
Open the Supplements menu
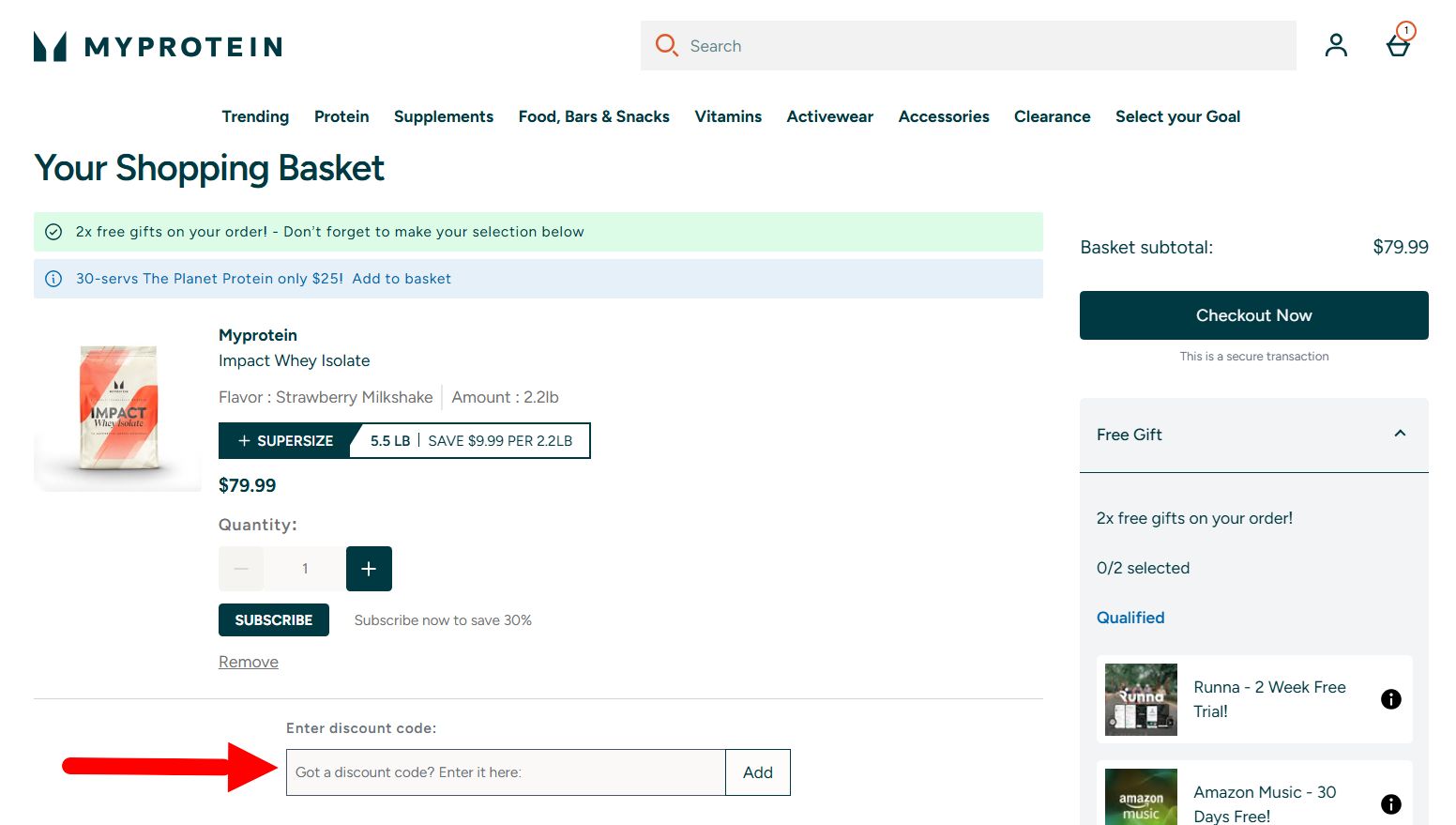[443, 116]
